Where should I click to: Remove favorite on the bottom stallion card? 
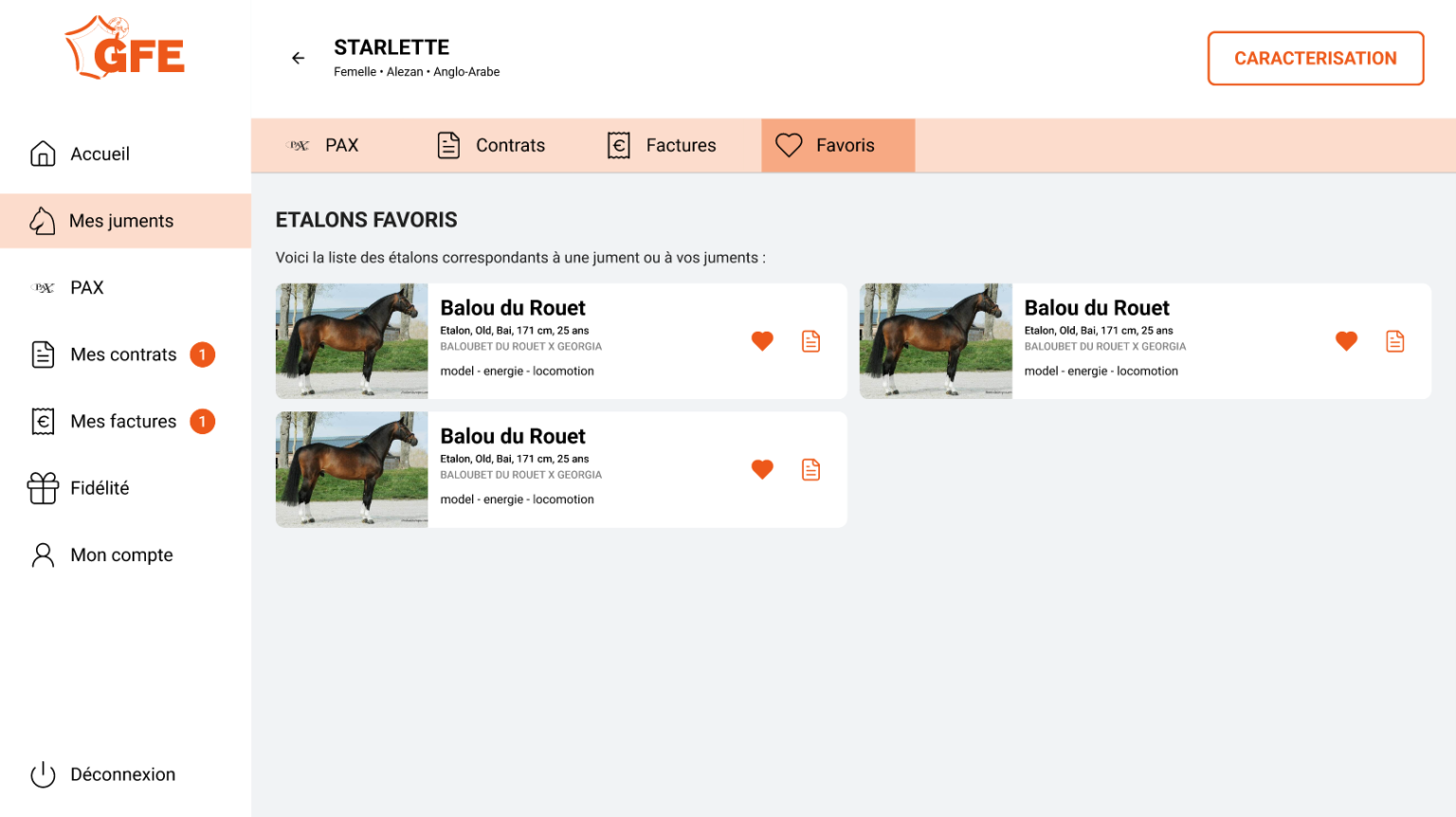point(762,469)
